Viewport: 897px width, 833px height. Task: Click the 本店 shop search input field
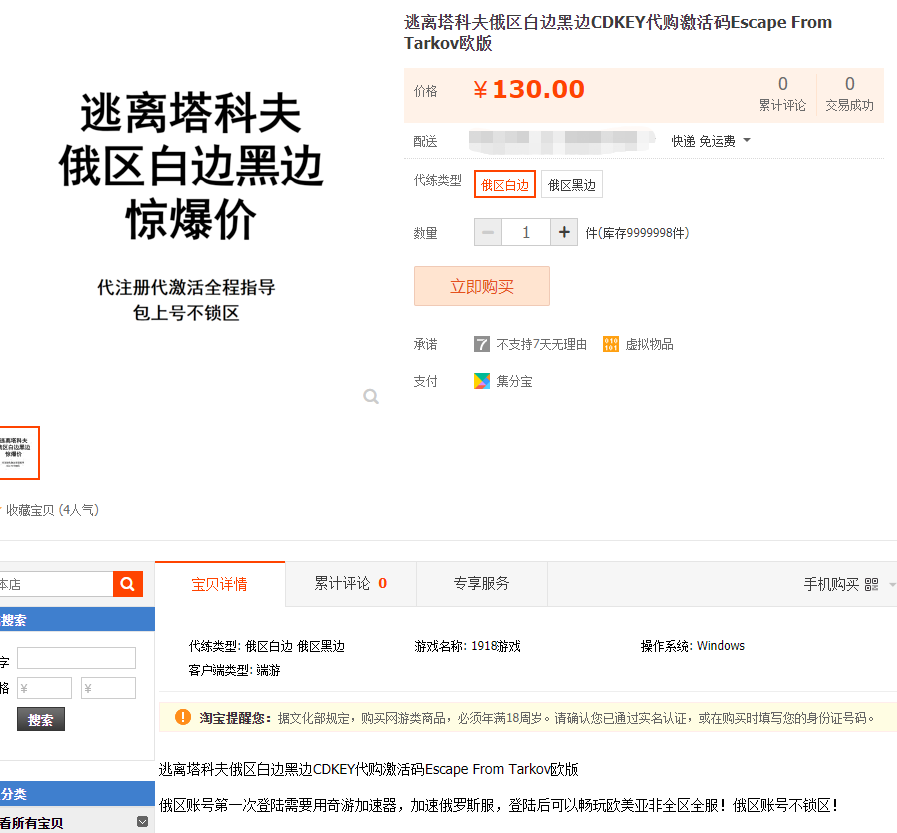tap(56, 584)
